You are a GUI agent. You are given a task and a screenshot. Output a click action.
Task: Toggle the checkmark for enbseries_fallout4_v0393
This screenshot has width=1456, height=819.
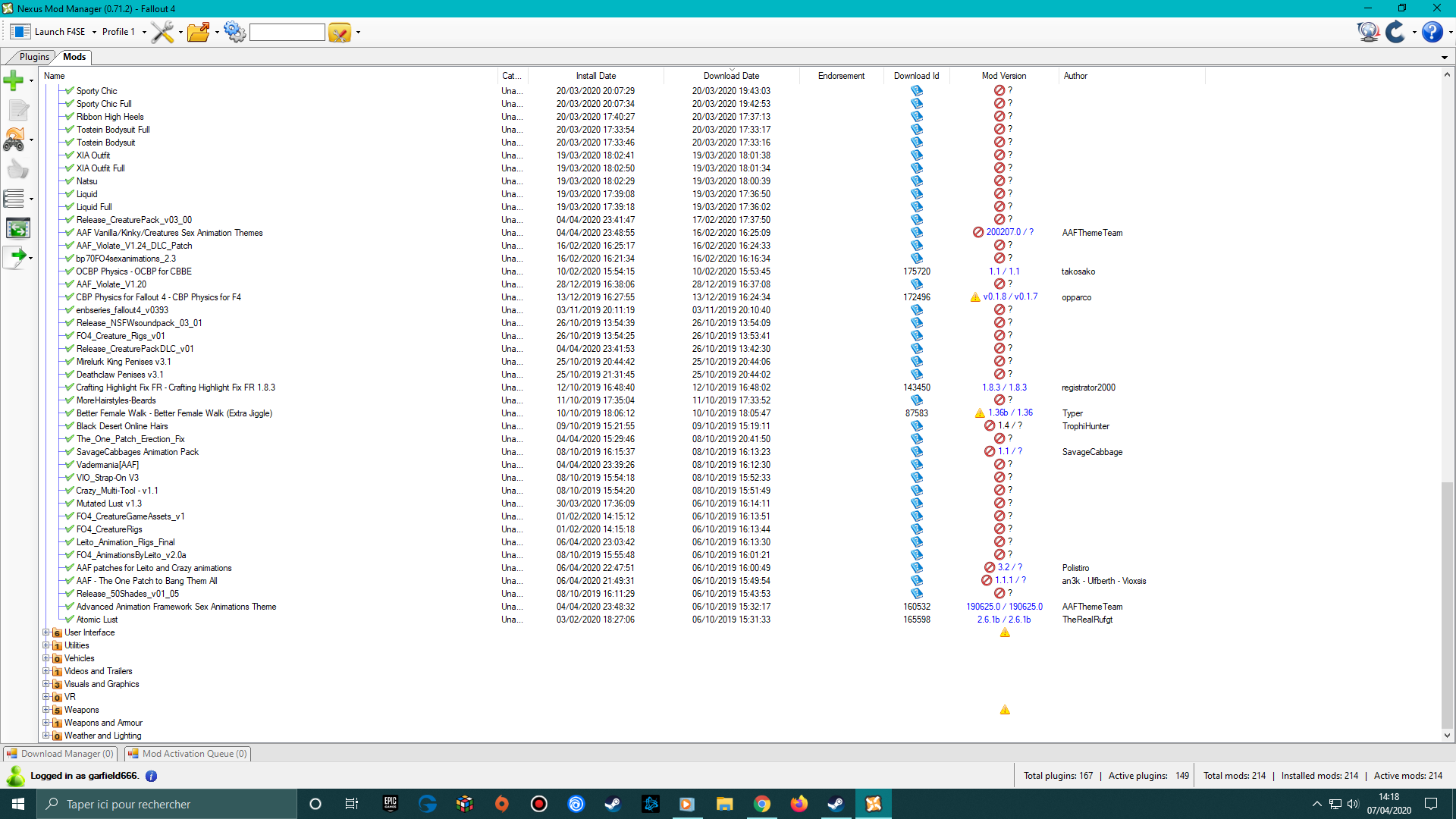70,310
